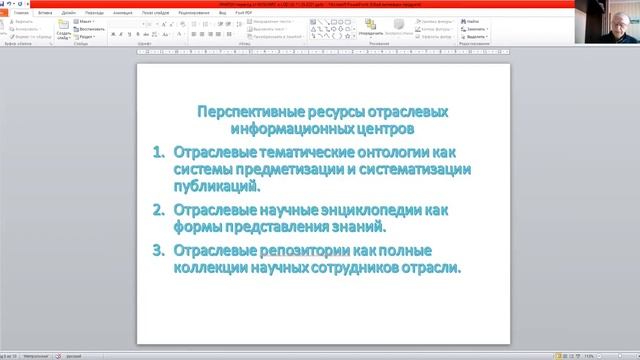Open the line spacing dropdown
This screenshot has height=360, width=640.
point(239,24)
